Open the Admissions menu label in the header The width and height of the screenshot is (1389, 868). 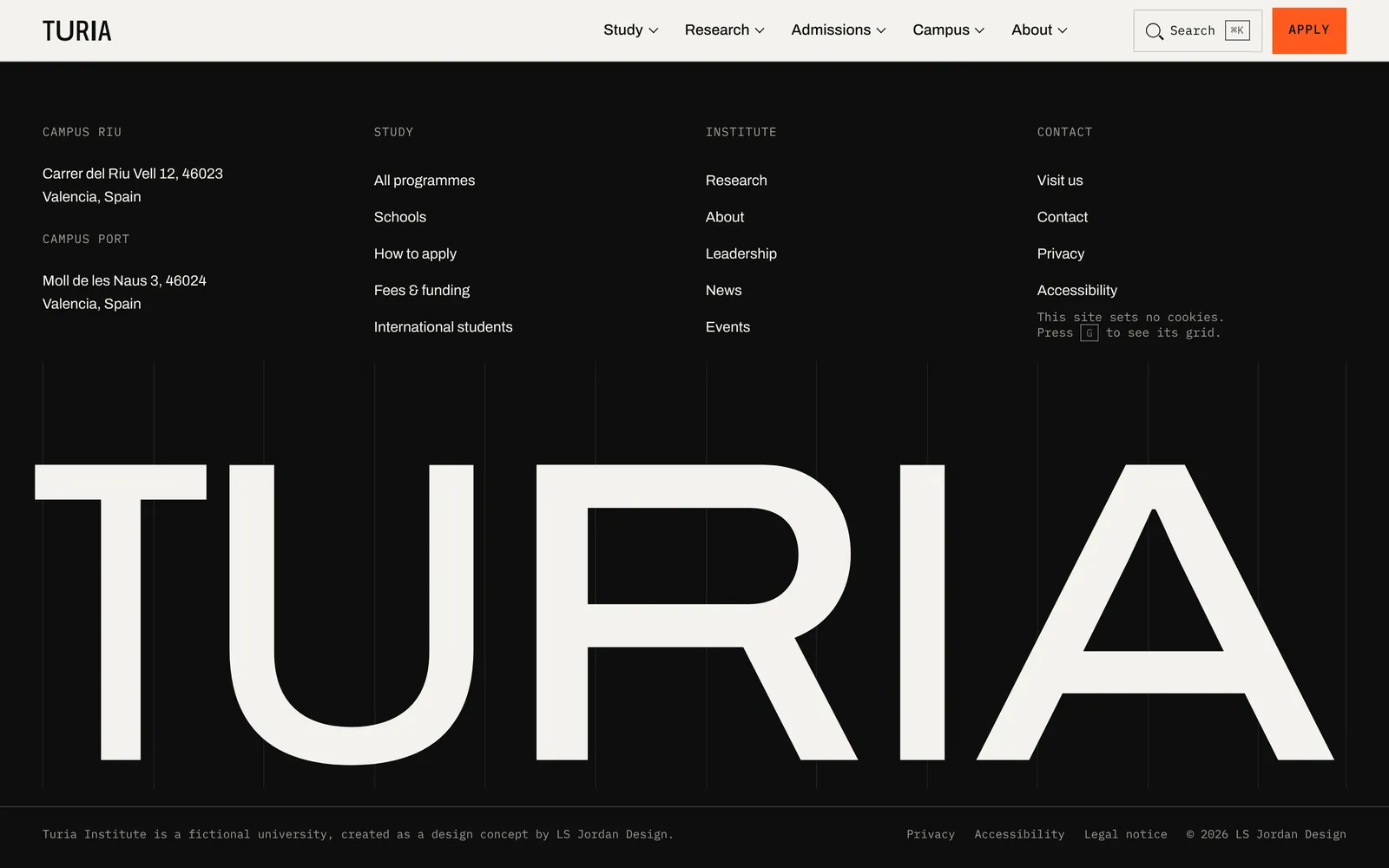click(x=831, y=30)
